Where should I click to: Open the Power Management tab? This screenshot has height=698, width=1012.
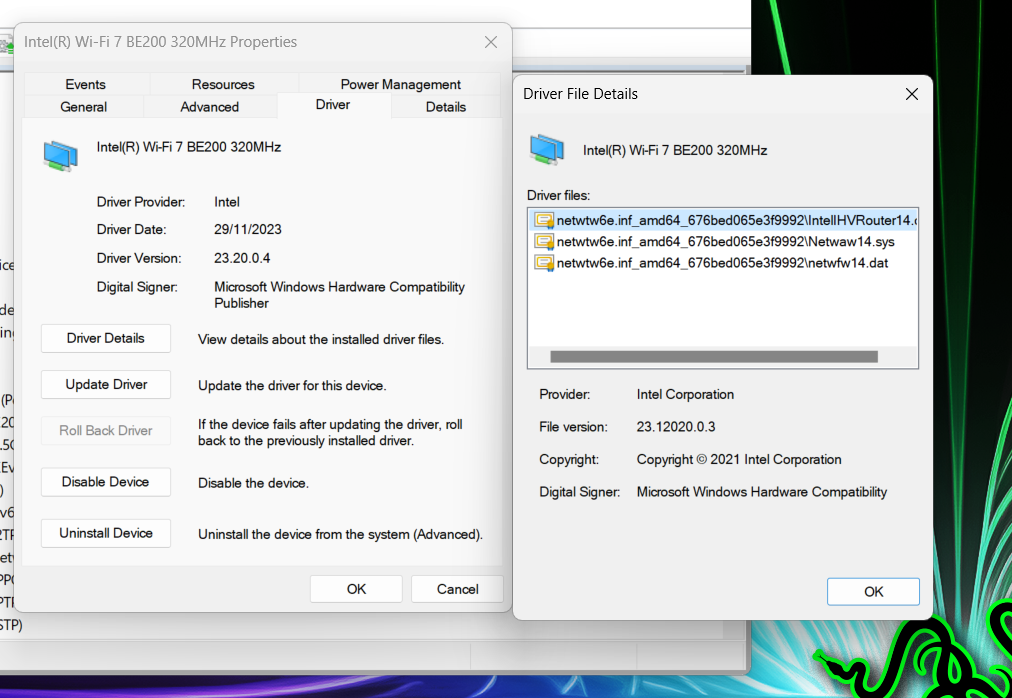[x=400, y=85]
